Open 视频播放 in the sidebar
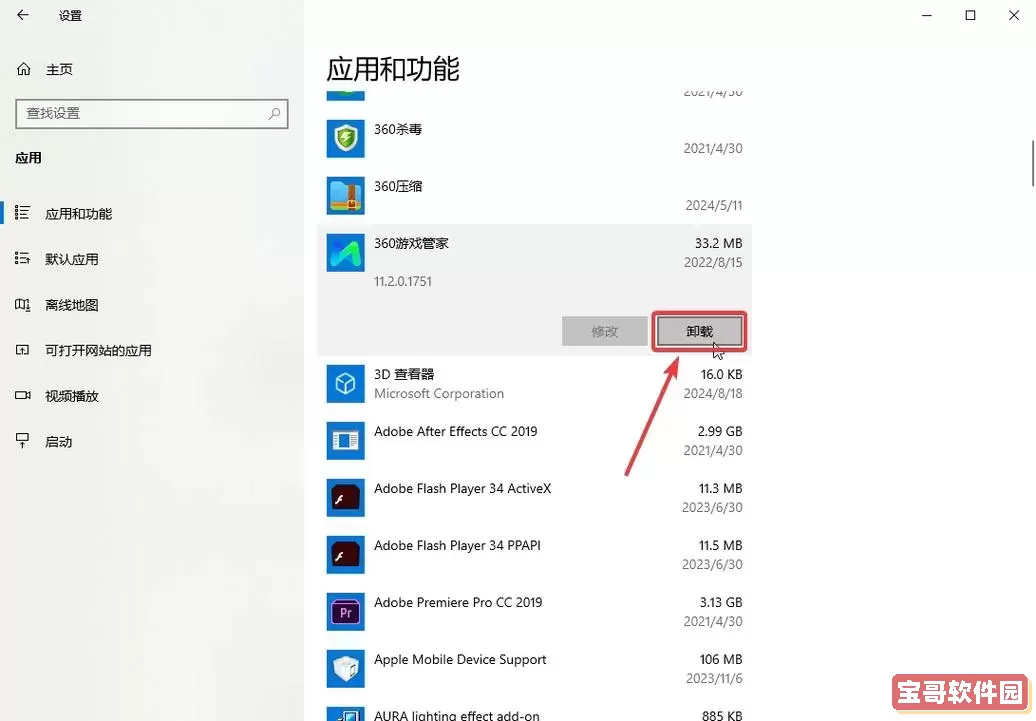Screen dimensions: 1036x721 (71, 396)
